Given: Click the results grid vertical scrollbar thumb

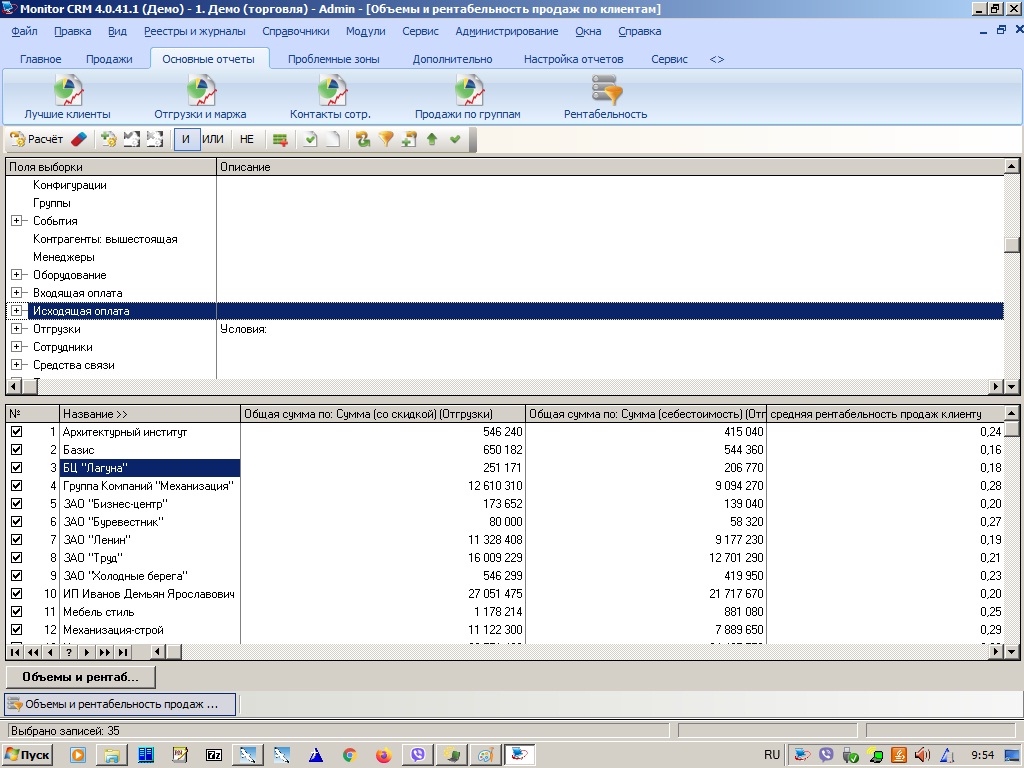Looking at the screenshot, I should [1011, 429].
